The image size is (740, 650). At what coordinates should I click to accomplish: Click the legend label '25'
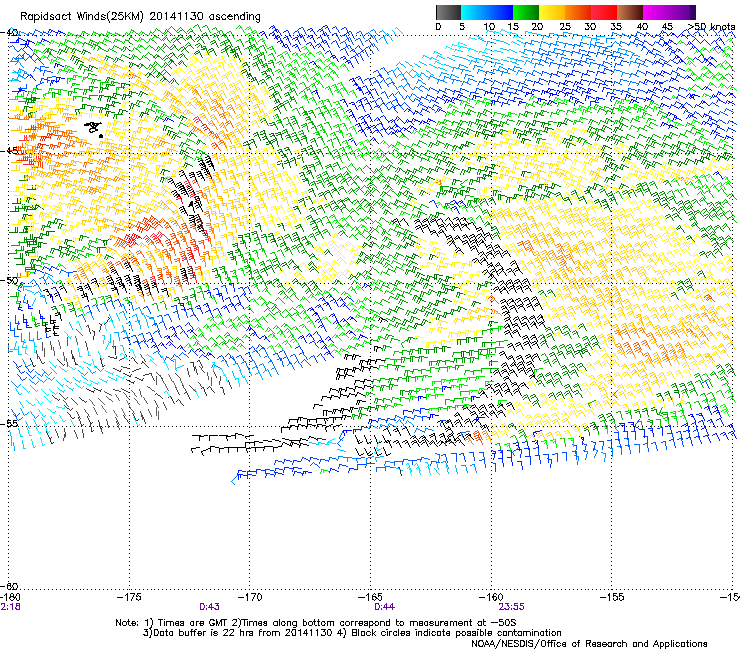565,27
